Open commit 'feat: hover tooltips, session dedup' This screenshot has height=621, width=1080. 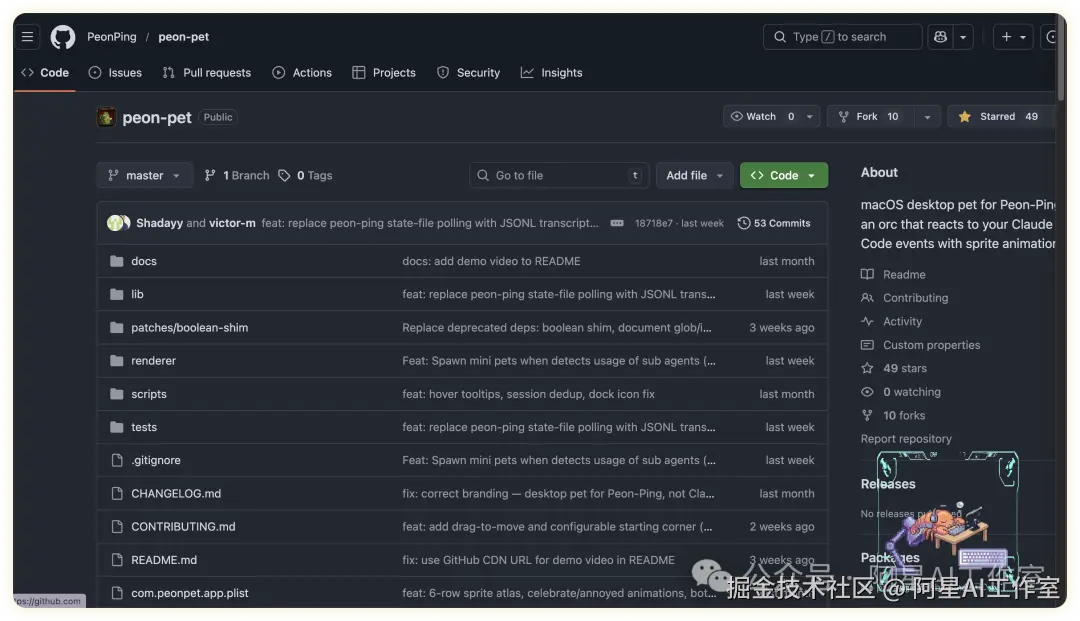tap(528, 394)
